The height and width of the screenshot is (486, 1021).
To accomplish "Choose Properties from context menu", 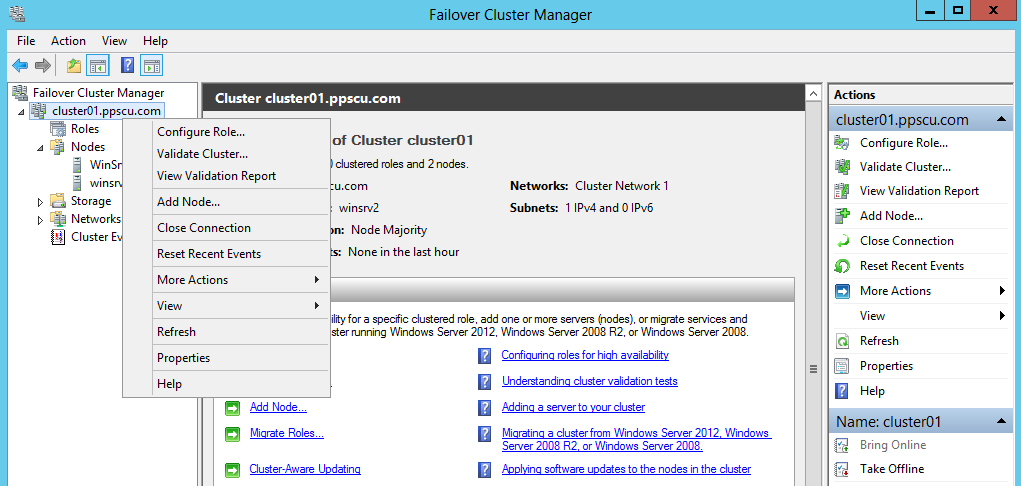I will tap(226, 358).
